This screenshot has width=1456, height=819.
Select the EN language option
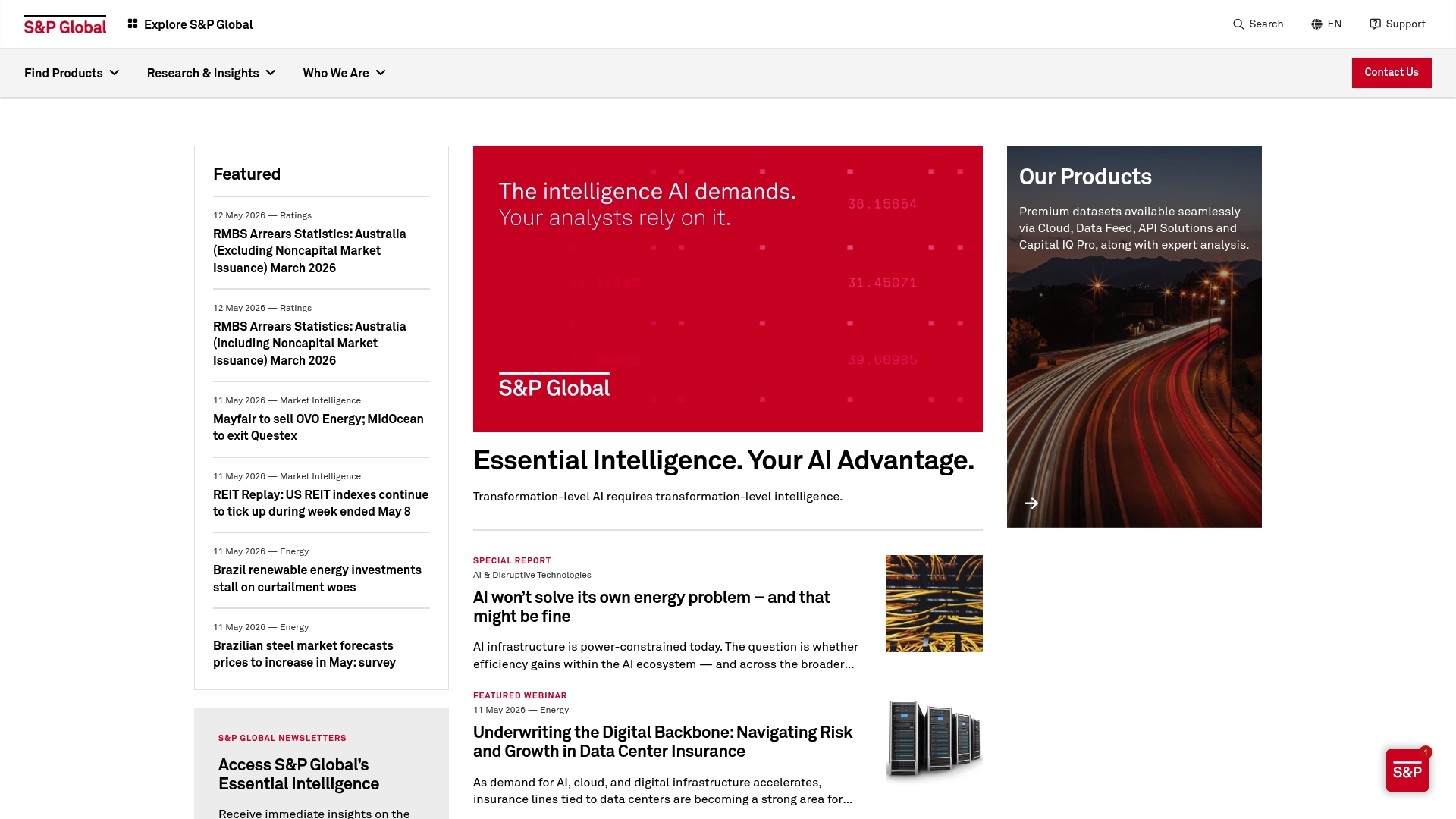[x=1335, y=24]
